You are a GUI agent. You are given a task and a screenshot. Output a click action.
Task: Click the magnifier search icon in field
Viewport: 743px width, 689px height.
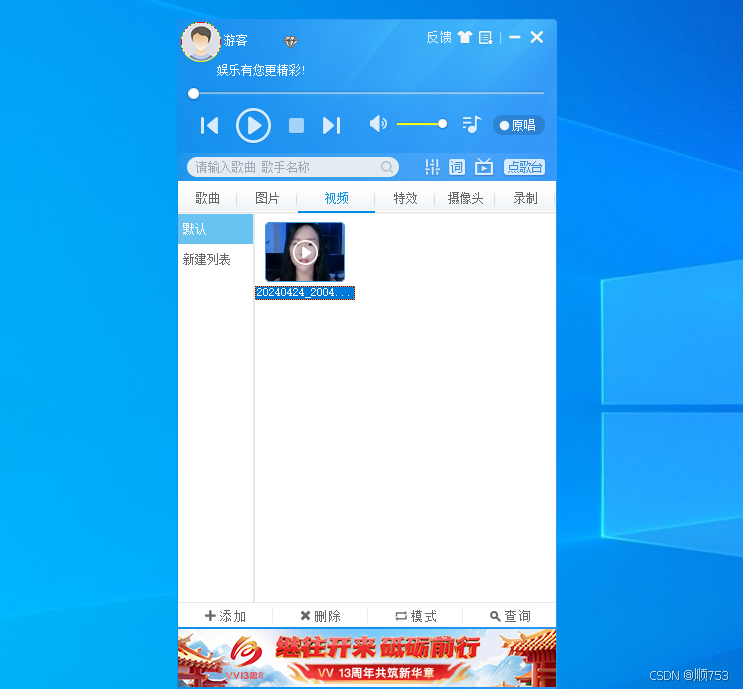[387, 167]
